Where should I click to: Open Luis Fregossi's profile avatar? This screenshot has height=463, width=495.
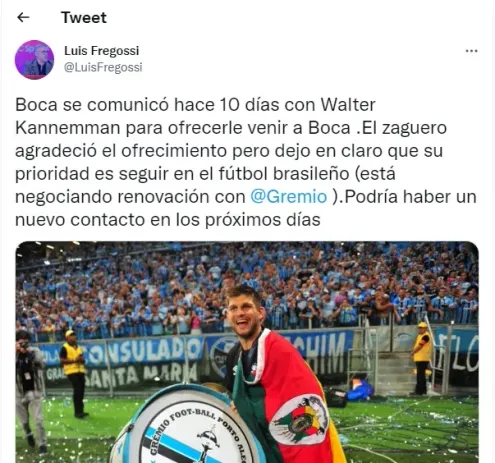(34, 60)
